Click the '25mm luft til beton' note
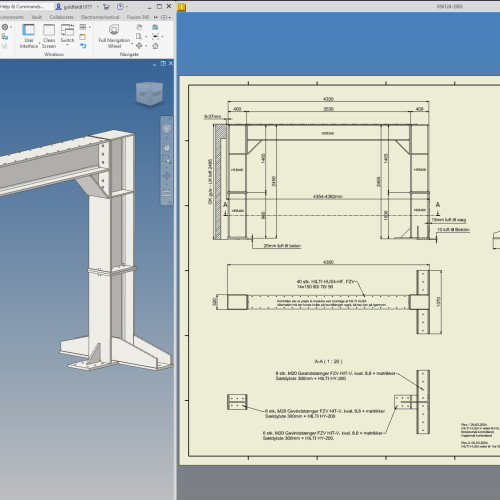Viewport: 500px width, 500px height. (x=282, y=246)
